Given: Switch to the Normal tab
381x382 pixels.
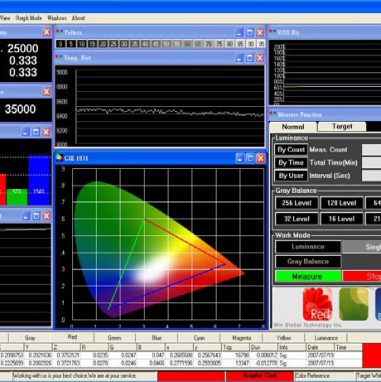Looking at the screenshot, I should tap(293, 127).
